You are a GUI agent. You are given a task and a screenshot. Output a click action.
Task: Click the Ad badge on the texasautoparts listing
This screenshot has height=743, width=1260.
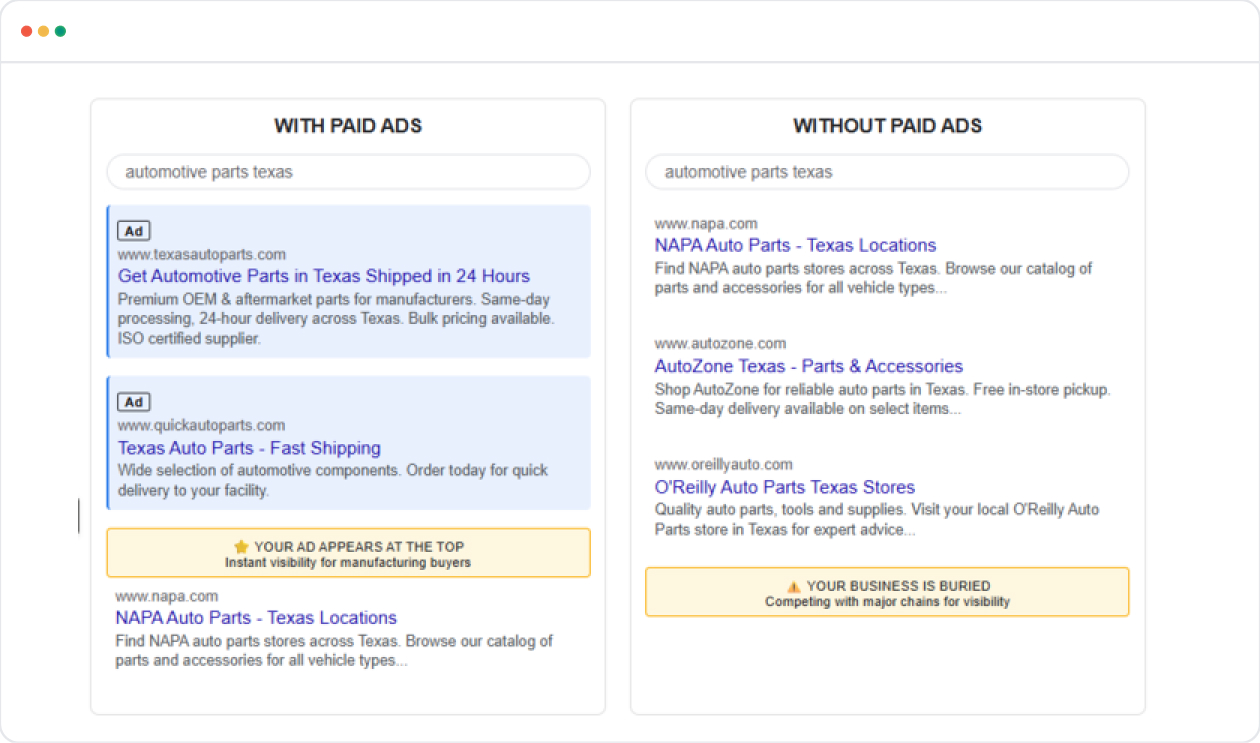tap(134, 230)
